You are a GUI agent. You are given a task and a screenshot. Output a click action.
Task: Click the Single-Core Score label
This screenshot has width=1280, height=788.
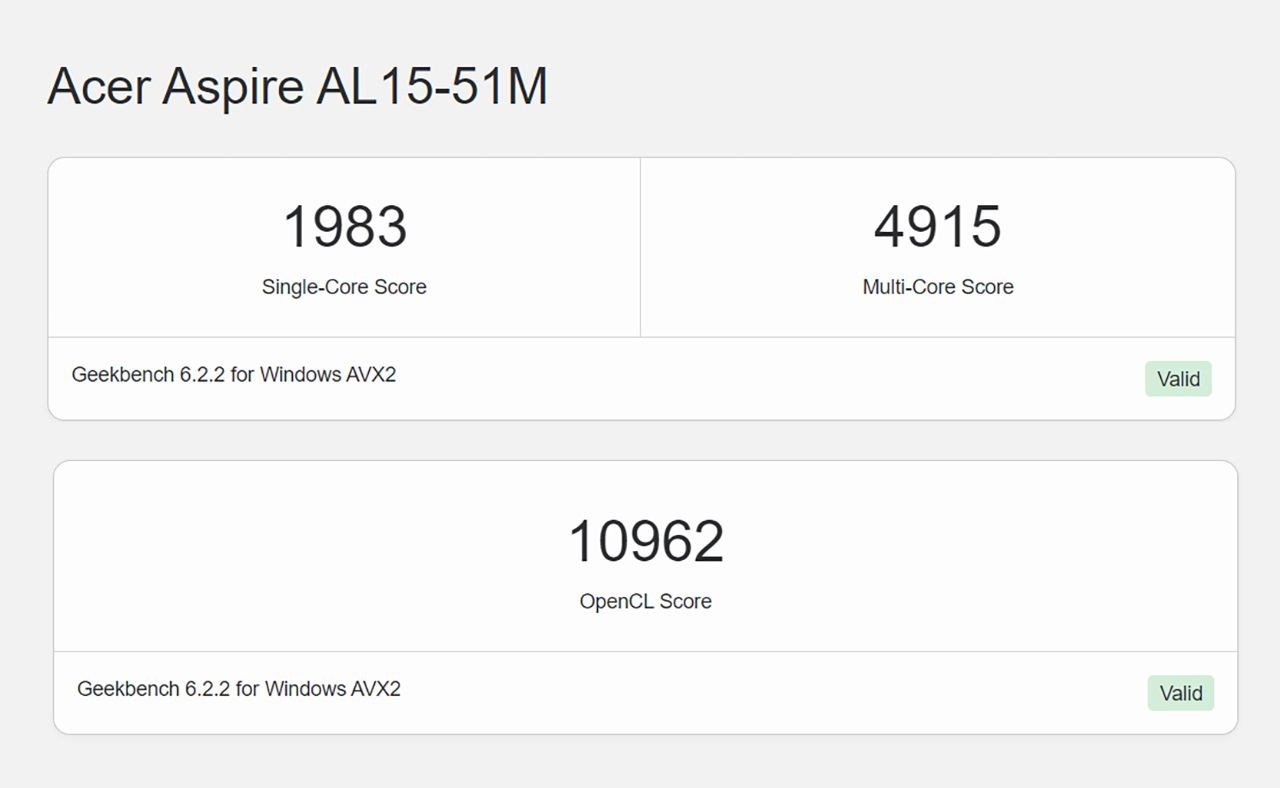click(x=344, y=287)
